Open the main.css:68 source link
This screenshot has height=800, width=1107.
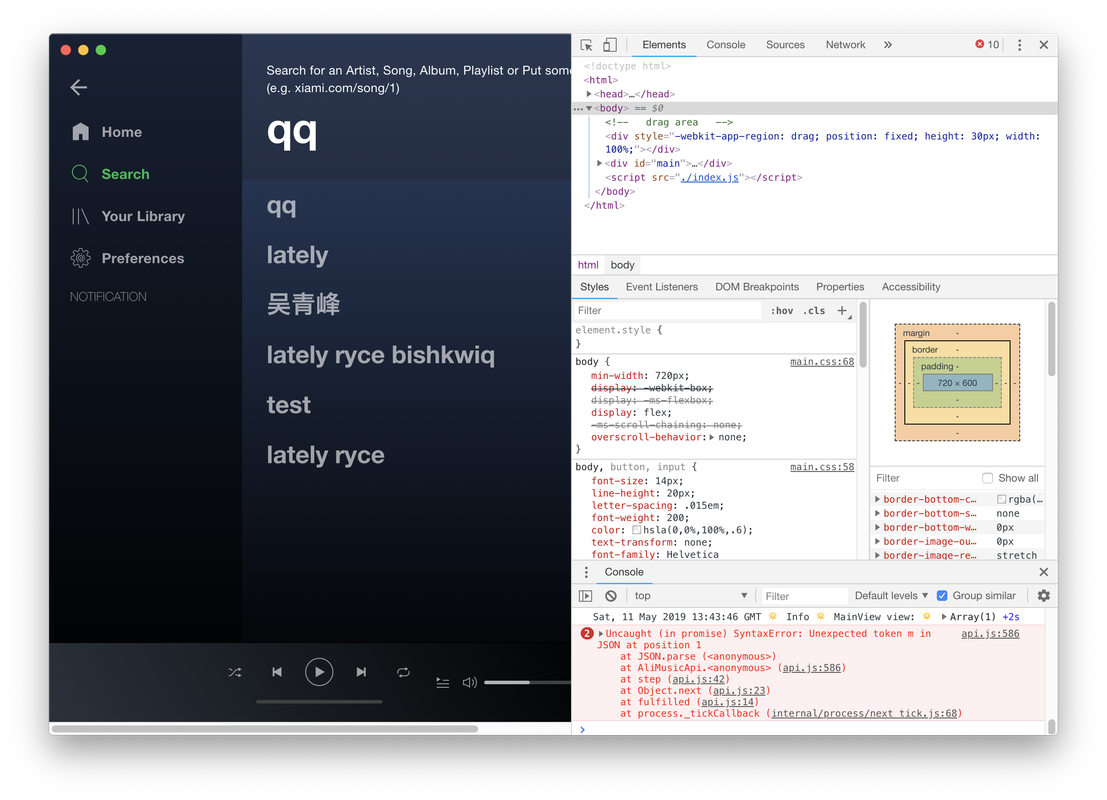coord(822,362)
